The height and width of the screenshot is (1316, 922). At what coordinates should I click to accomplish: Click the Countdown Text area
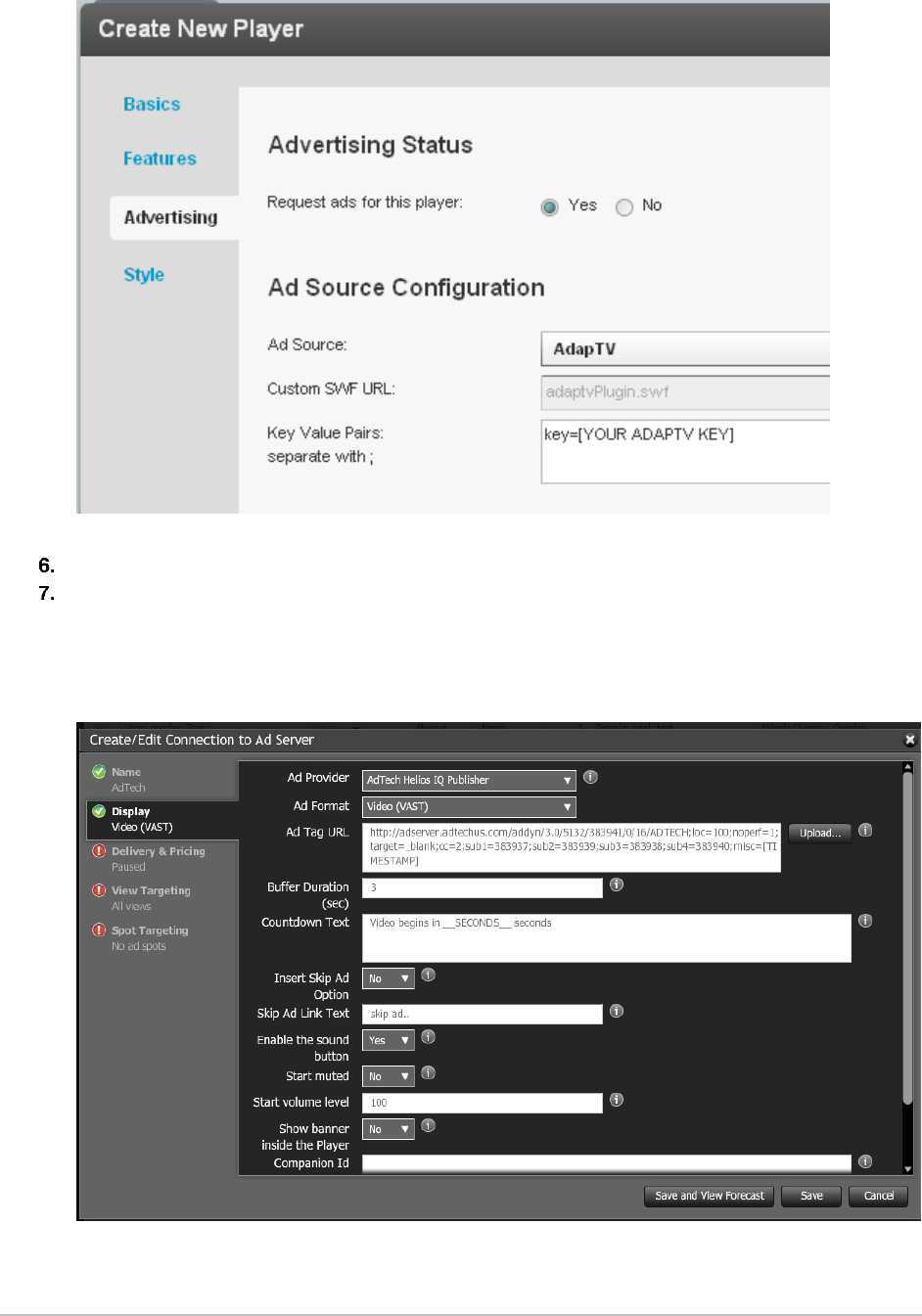[x=607, y=938]
